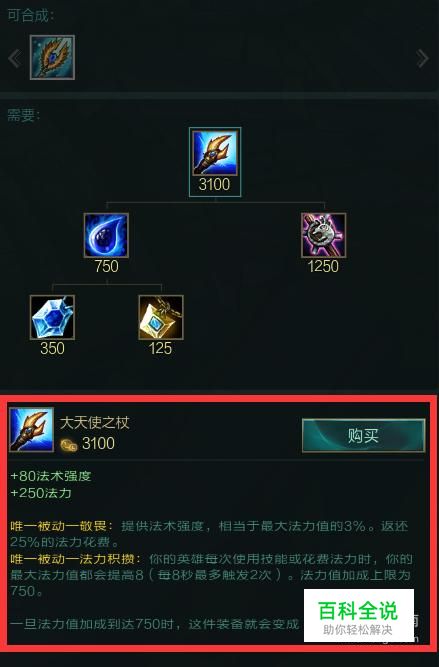Select the Seraph's Embrace icon under 可合成
This screenshot has width=439, height=667.
coord(52,57)
